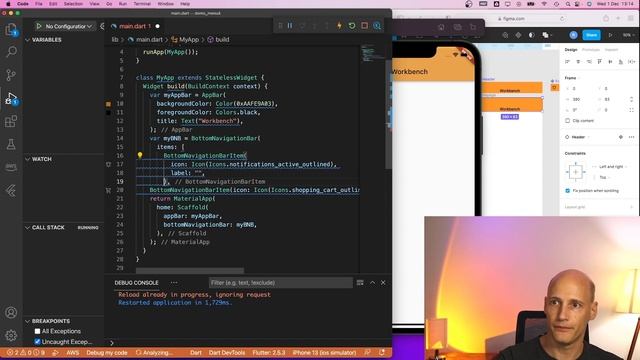Open Source Control view in activity bar
Image resolution: width=640 pixels, height=360 pixels.
tap(11, 75)
